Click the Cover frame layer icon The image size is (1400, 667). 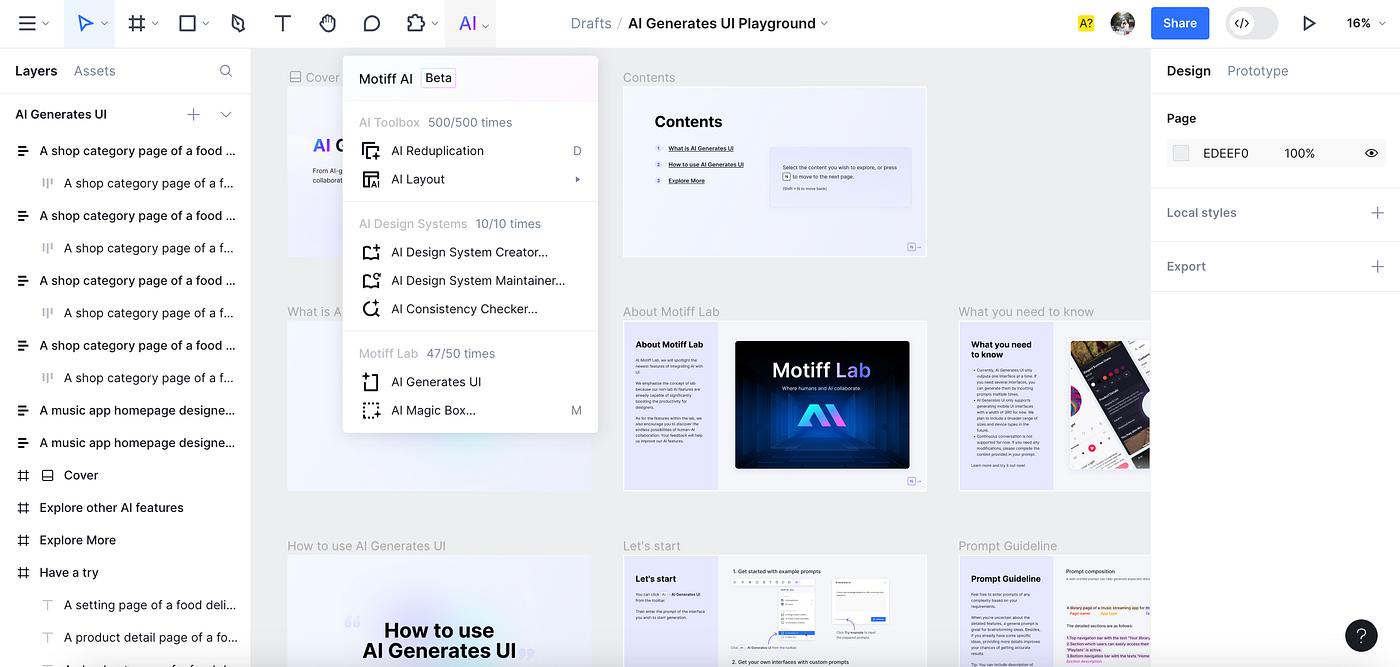point(48,475)
